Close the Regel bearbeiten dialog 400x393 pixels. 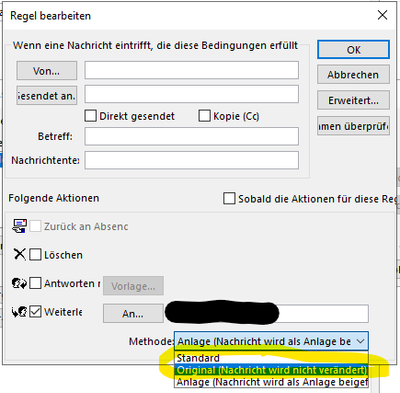tap(382, 15)
